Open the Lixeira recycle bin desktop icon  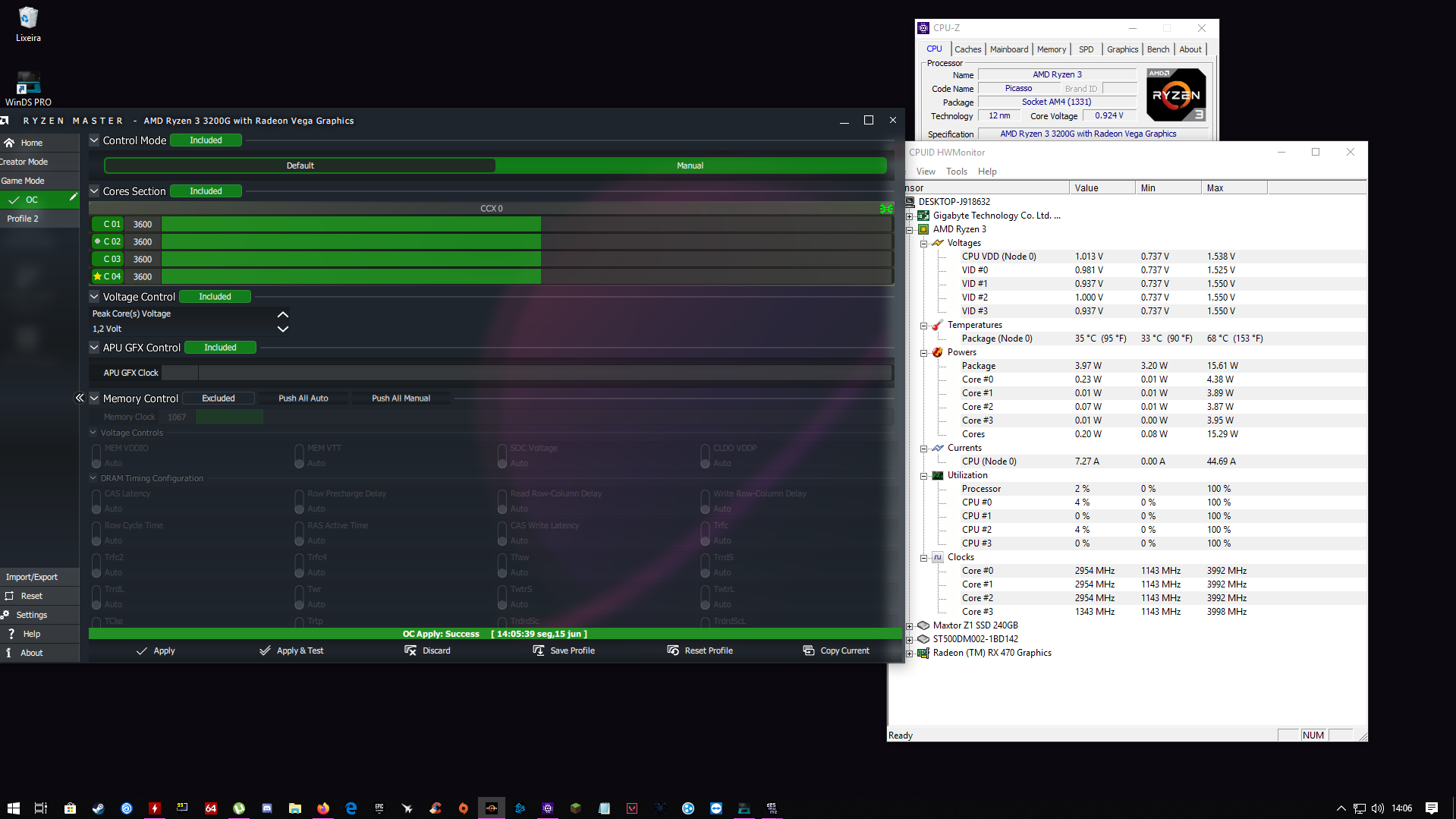(28, 24)
